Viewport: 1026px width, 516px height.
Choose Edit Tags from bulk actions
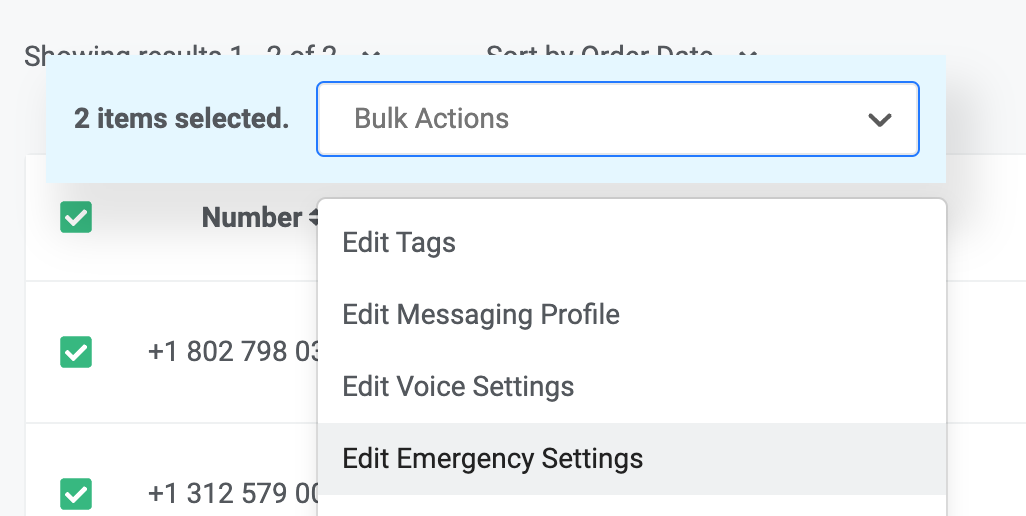pos(631,243)
